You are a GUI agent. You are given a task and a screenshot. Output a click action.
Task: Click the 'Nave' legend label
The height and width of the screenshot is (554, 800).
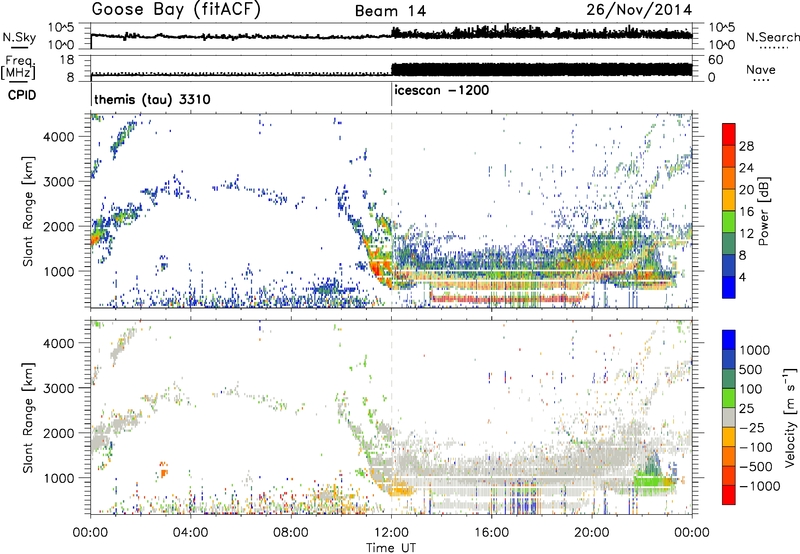click(x=761, y=69)
